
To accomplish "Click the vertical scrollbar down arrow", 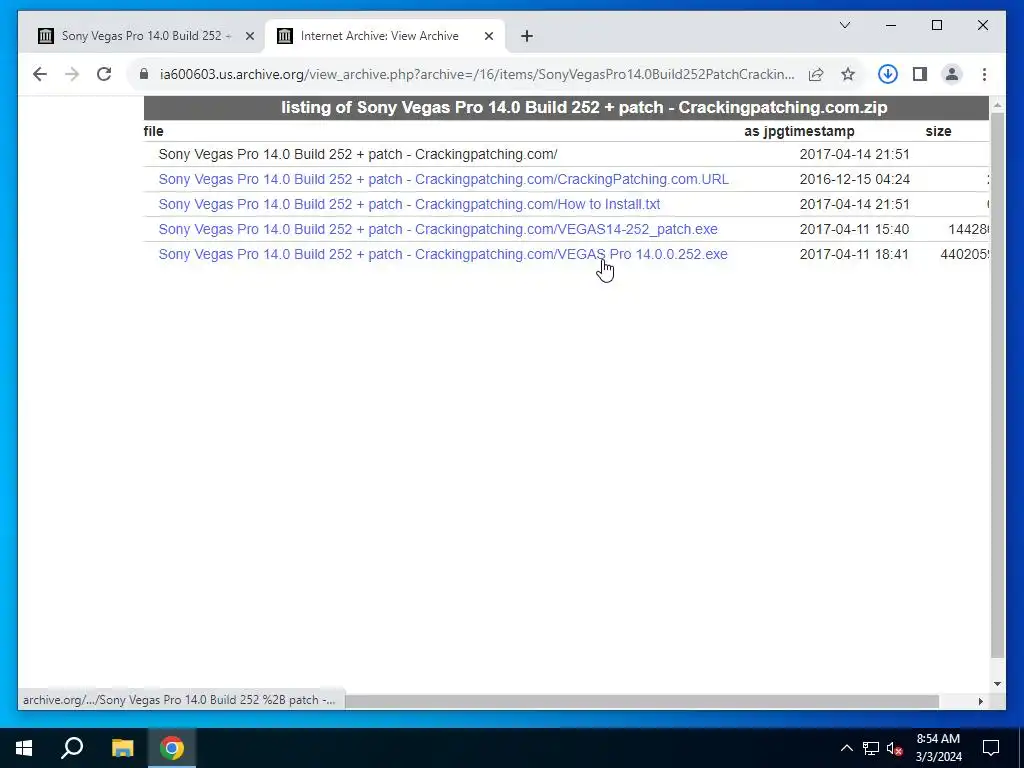I will pyautogui.click(x=997, y=684).
